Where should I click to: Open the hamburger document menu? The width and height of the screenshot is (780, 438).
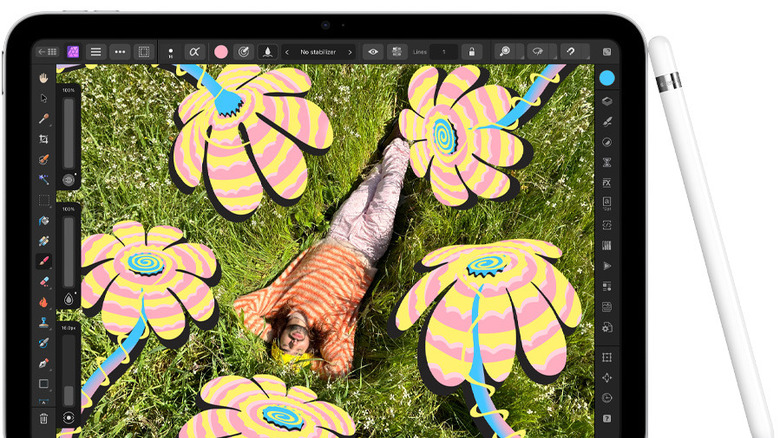[x=96, y=51]
